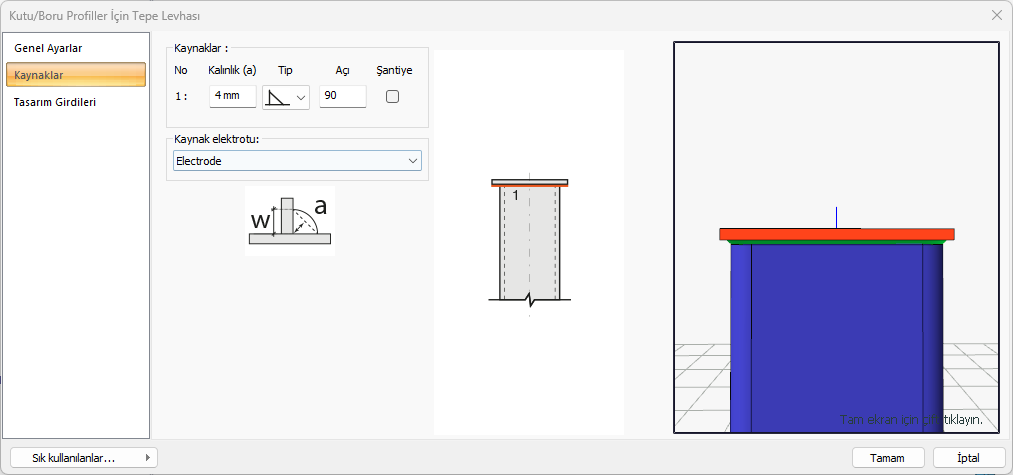
Task: Enable the Şantiye checkbox
Action: (392, 97)
